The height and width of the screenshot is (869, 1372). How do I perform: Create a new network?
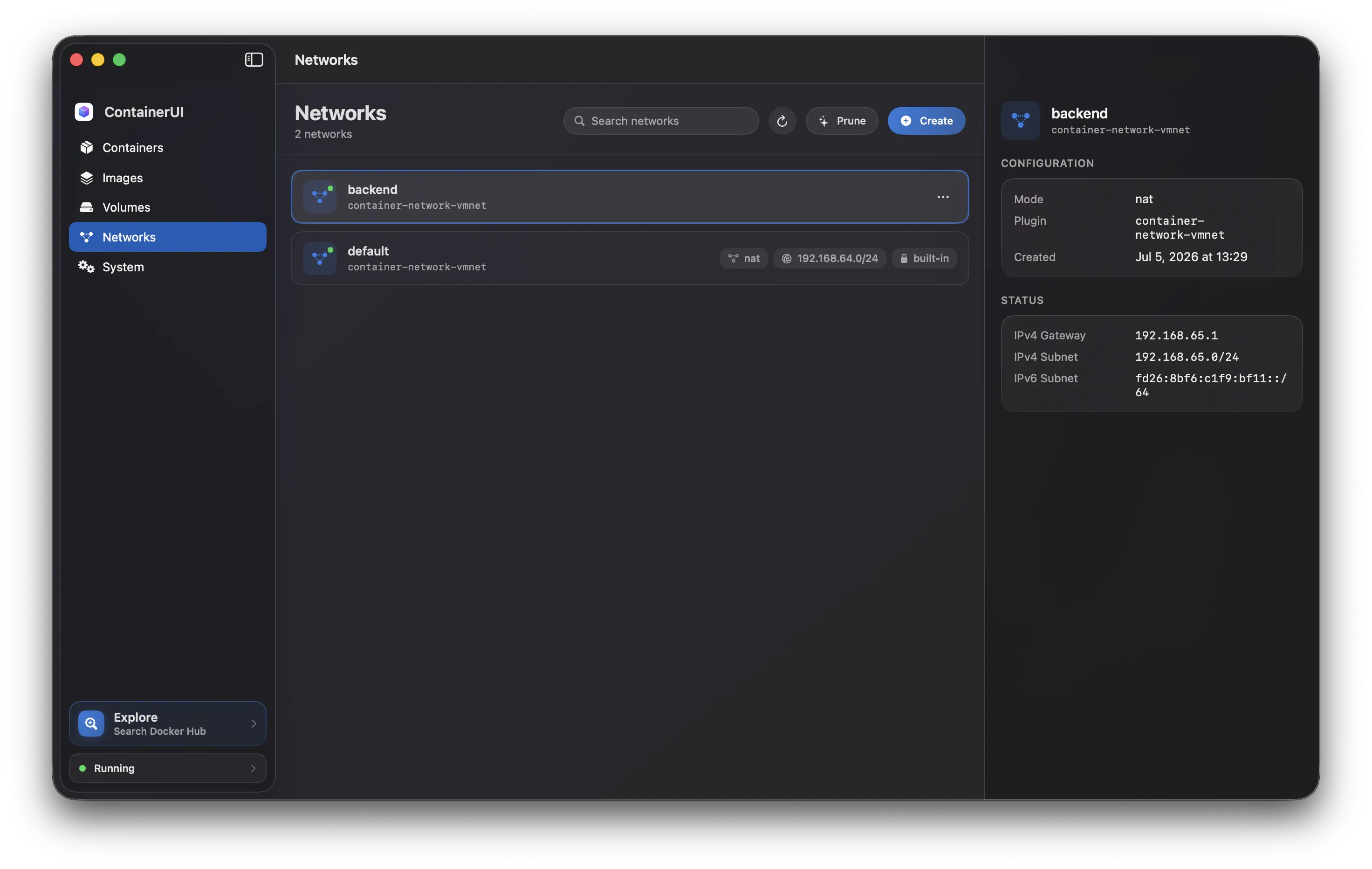tap(926, 121)
